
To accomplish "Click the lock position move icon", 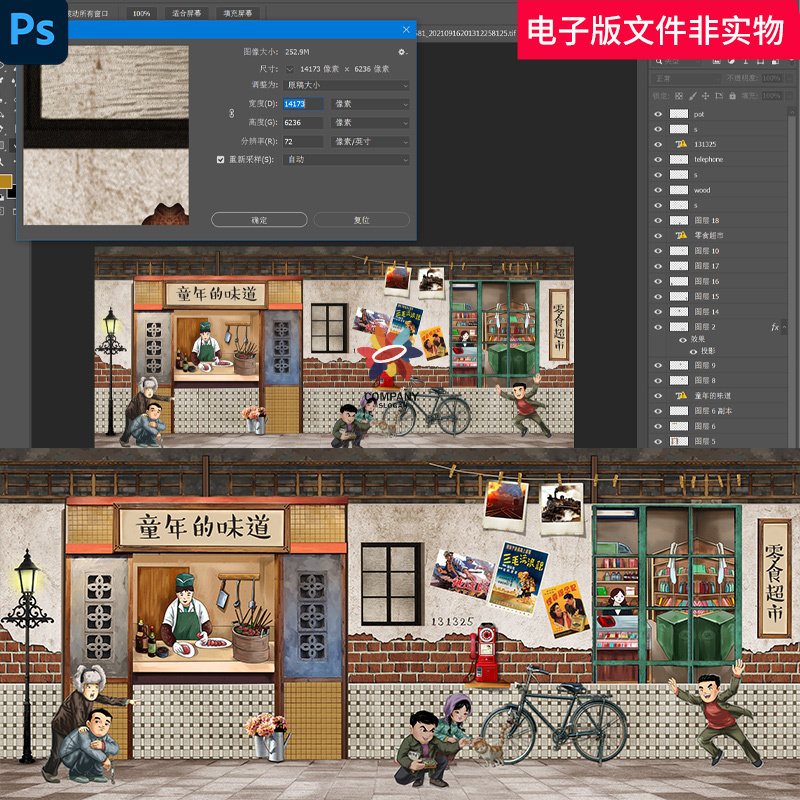I will (706, 96).
